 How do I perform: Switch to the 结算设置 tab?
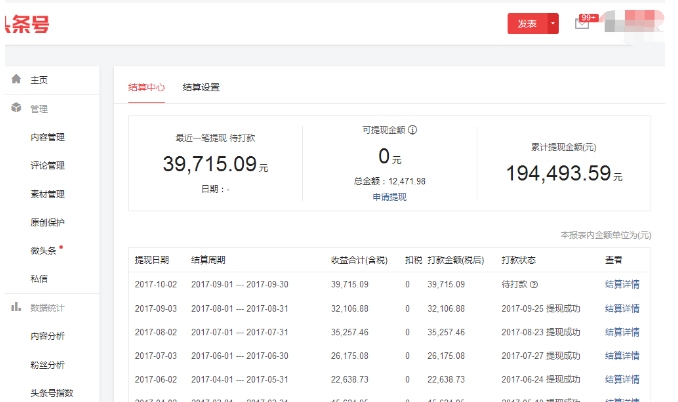[201, 87]
